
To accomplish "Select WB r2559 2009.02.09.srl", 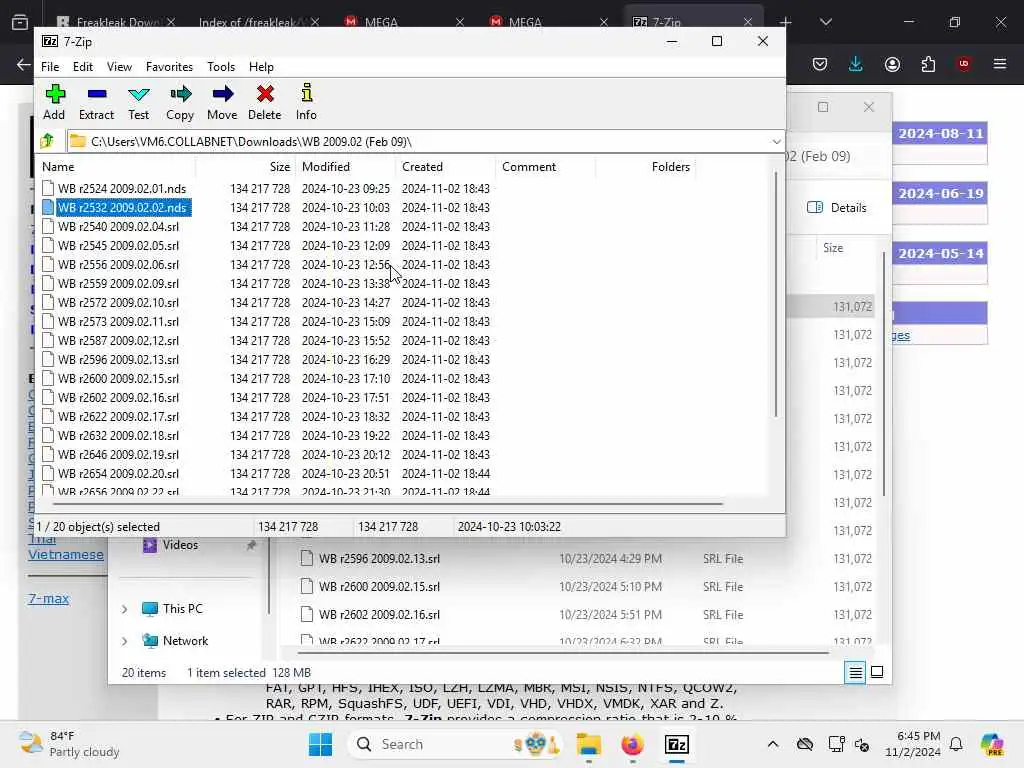I will point(118,283).
